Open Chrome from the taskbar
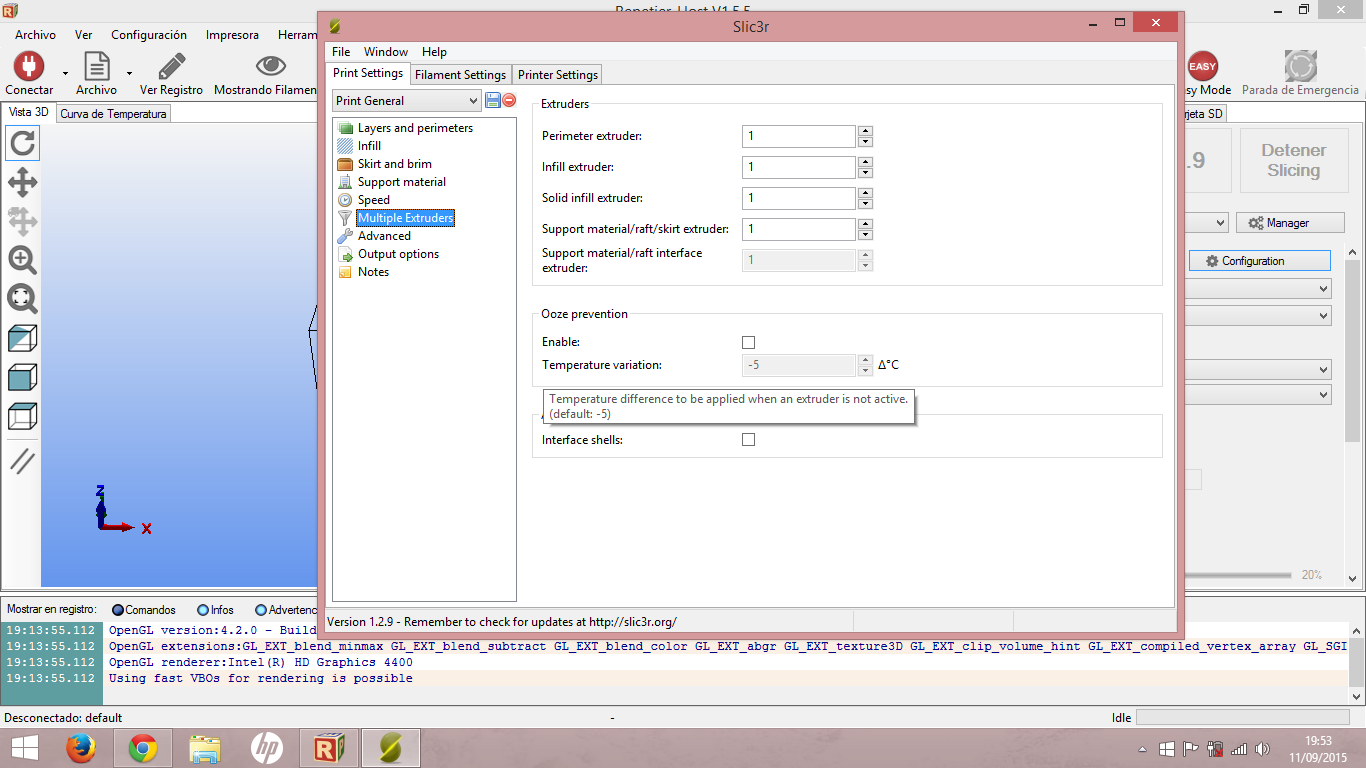 (x=143, y=748)
